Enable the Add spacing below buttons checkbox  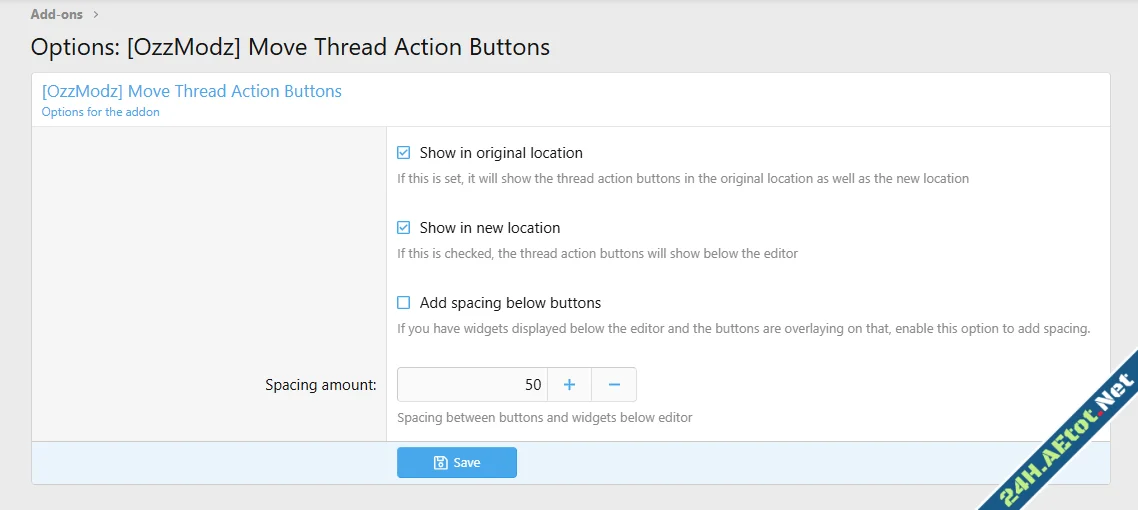(x=404, y=303)
